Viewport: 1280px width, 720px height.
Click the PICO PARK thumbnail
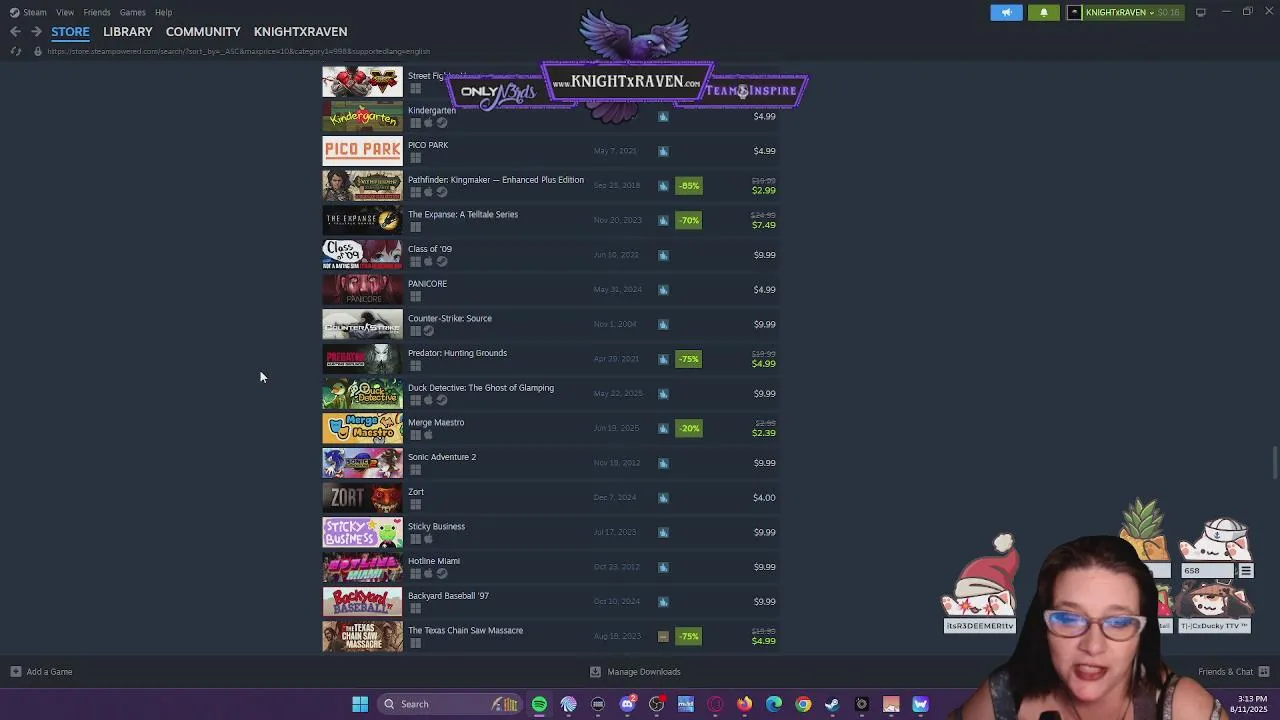click(362, 151)
